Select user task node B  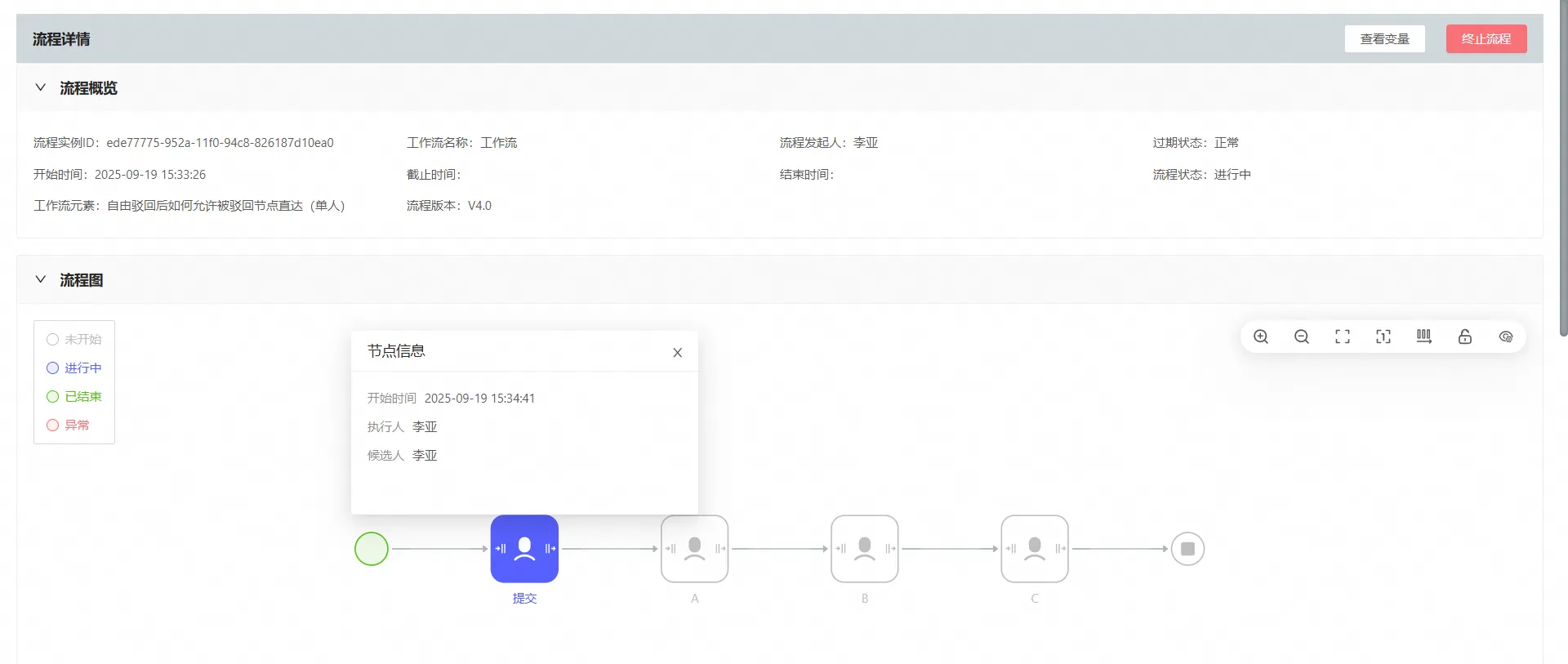[x=864, y=549]
